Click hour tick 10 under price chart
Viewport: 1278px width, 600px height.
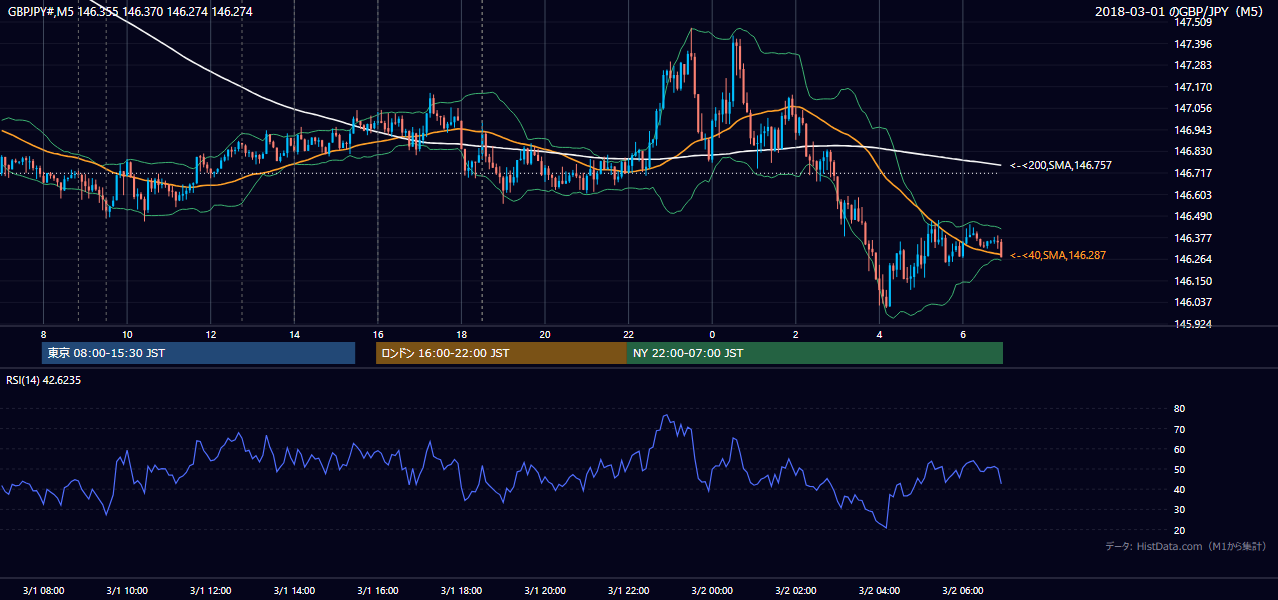[x=127, y=334]
